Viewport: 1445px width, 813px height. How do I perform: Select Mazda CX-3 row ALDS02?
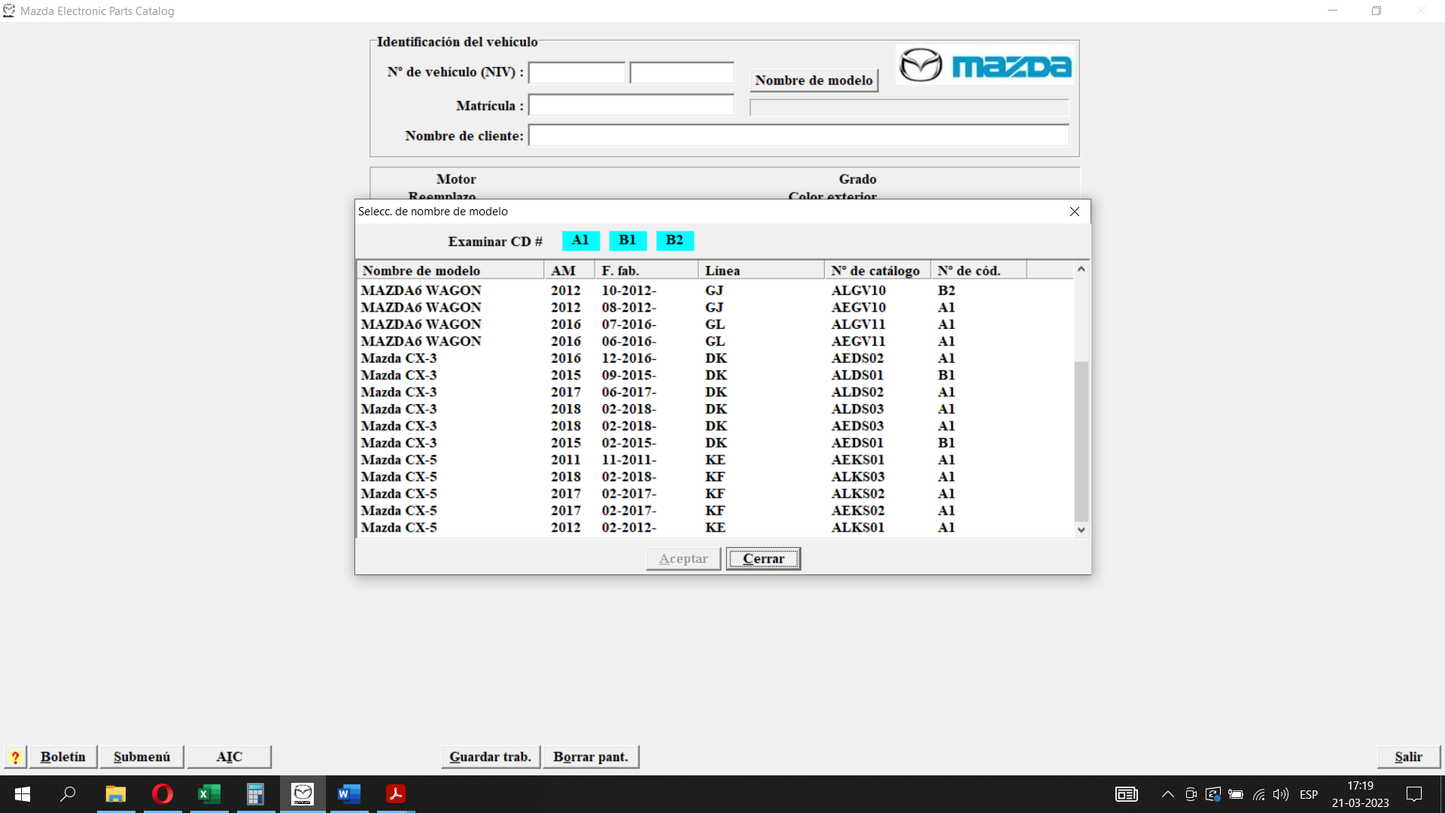coord(715,393)
